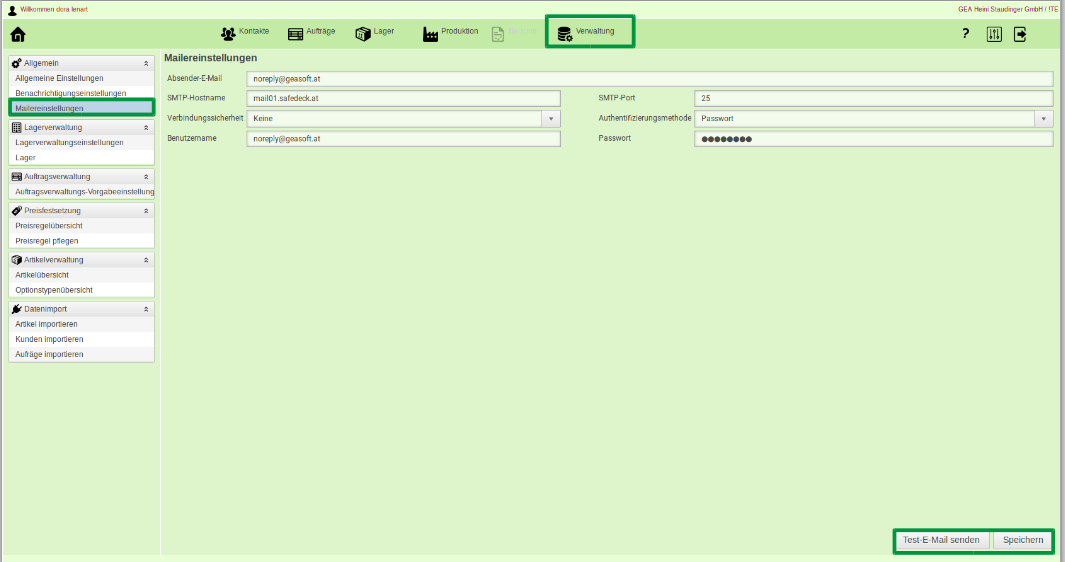Collapse the Datenimport sidebar section
Viewport: 1065px width, 562px height.
146,310
